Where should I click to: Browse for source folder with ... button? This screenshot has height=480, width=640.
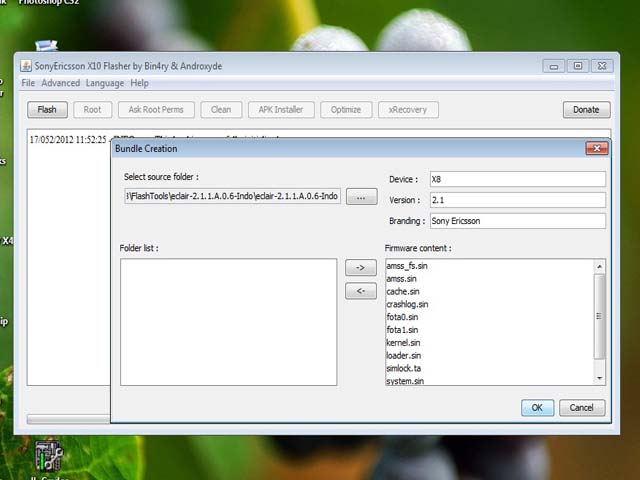click(x=361, y=197)
